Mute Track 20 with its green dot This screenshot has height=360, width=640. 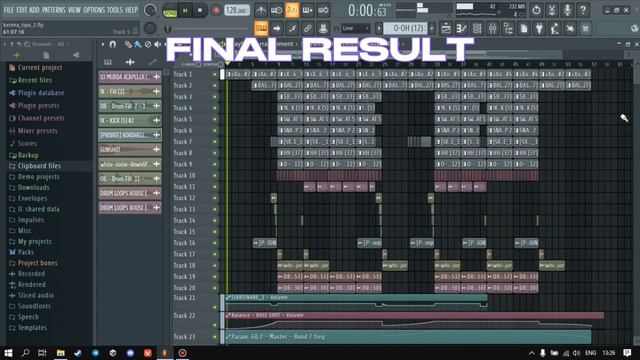coord(215,288)
